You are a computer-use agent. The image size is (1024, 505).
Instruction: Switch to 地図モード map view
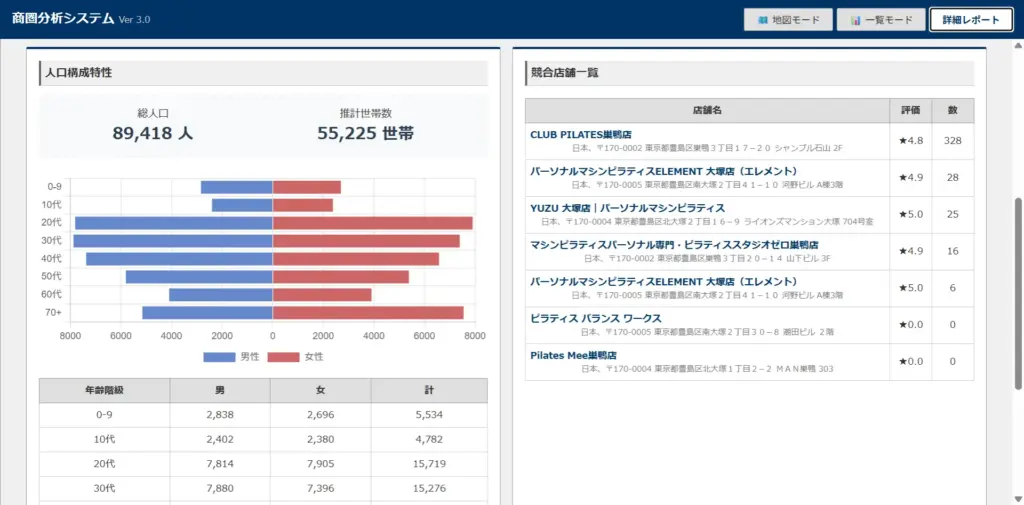tap(788, 20)
